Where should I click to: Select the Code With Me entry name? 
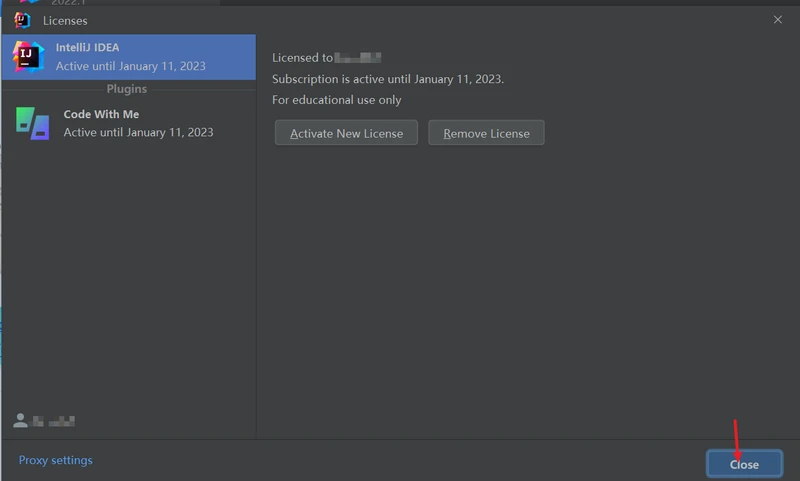[101, 114]
